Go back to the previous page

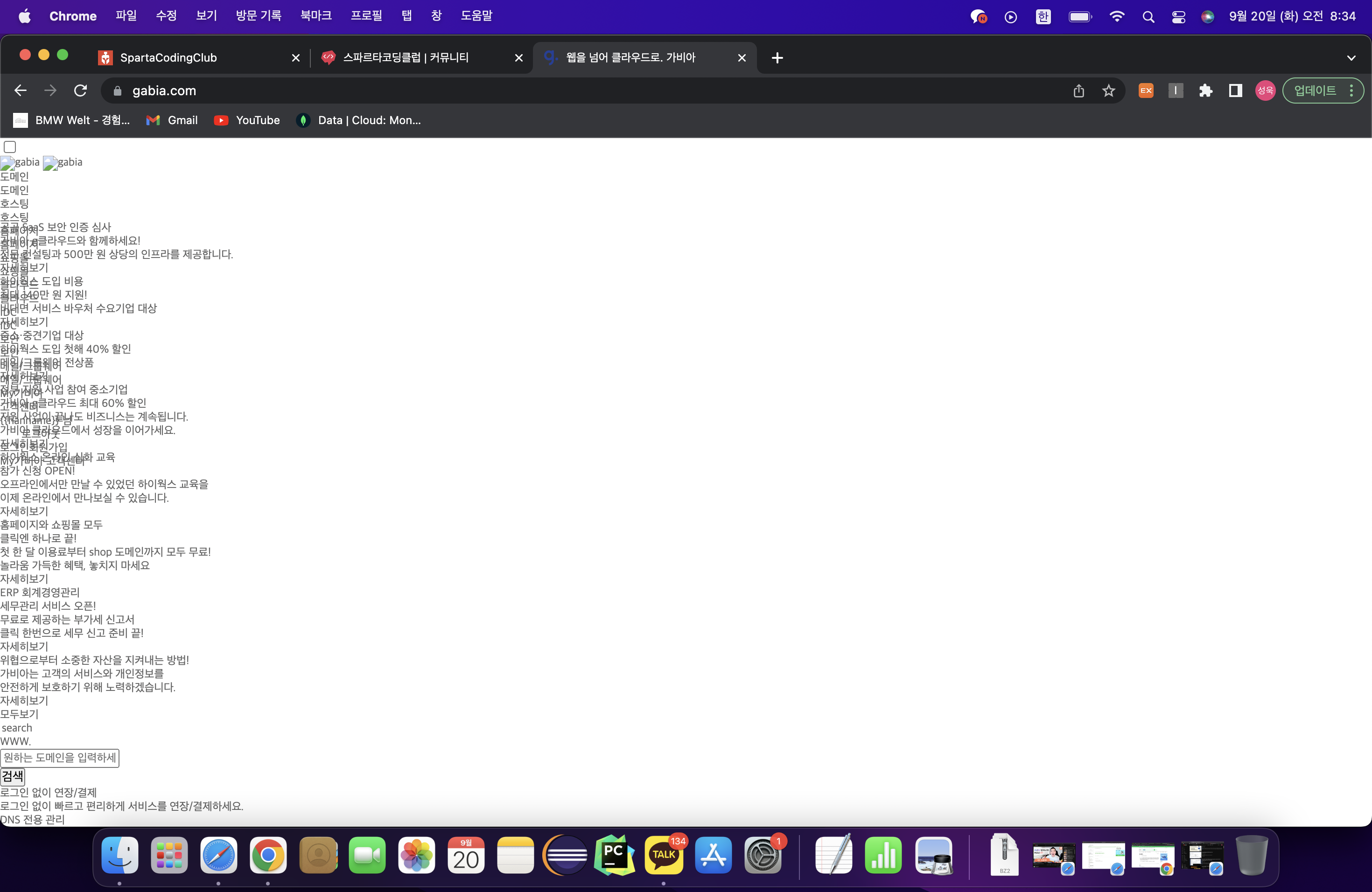click(20, 91)
